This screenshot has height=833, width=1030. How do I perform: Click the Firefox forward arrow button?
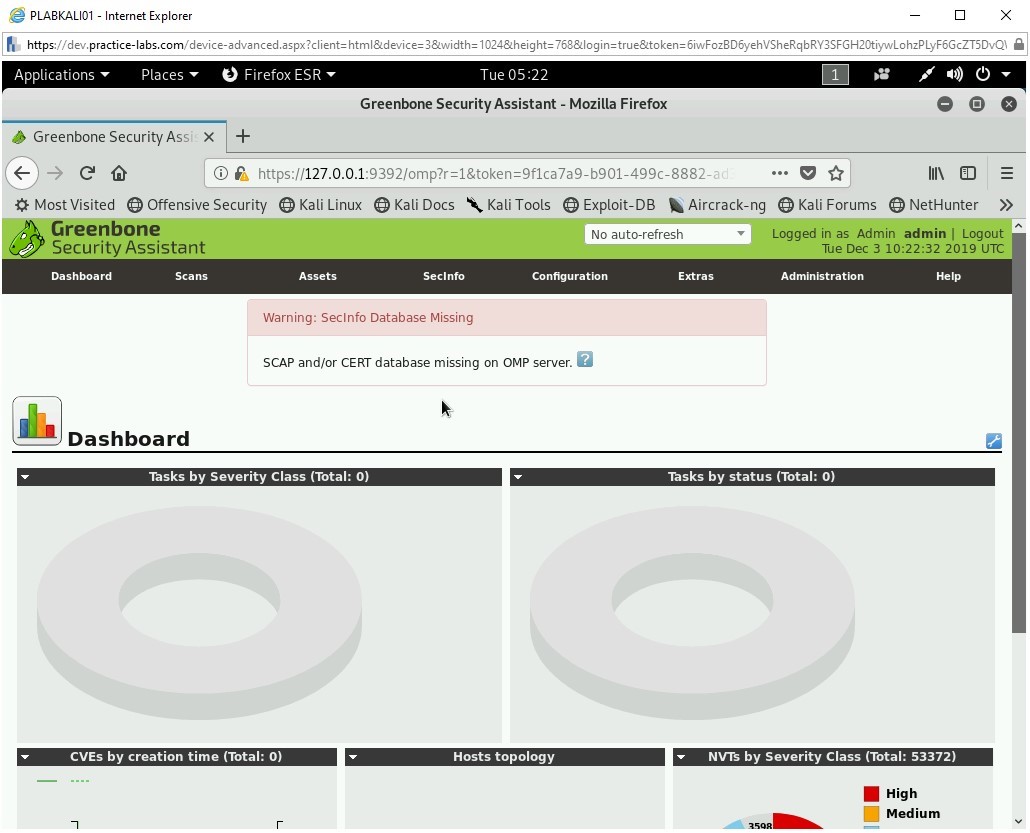coord(55,173)
